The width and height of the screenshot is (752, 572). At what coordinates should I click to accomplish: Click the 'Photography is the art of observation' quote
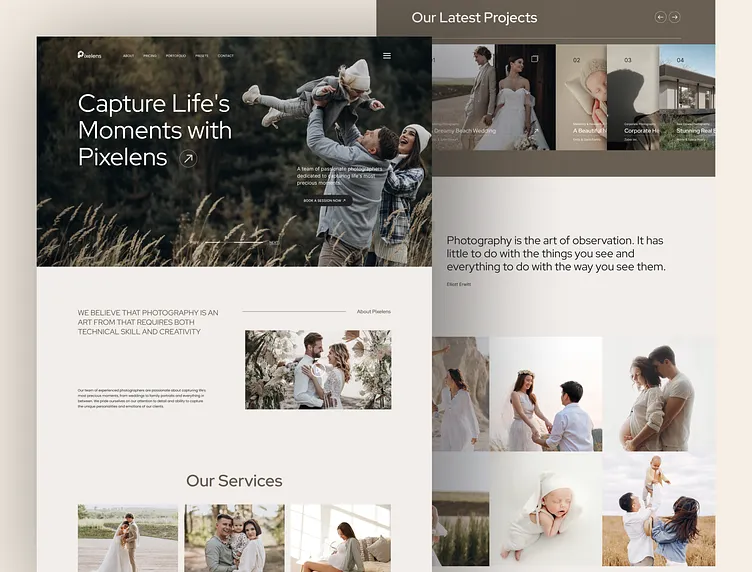(x=556, y=254)
